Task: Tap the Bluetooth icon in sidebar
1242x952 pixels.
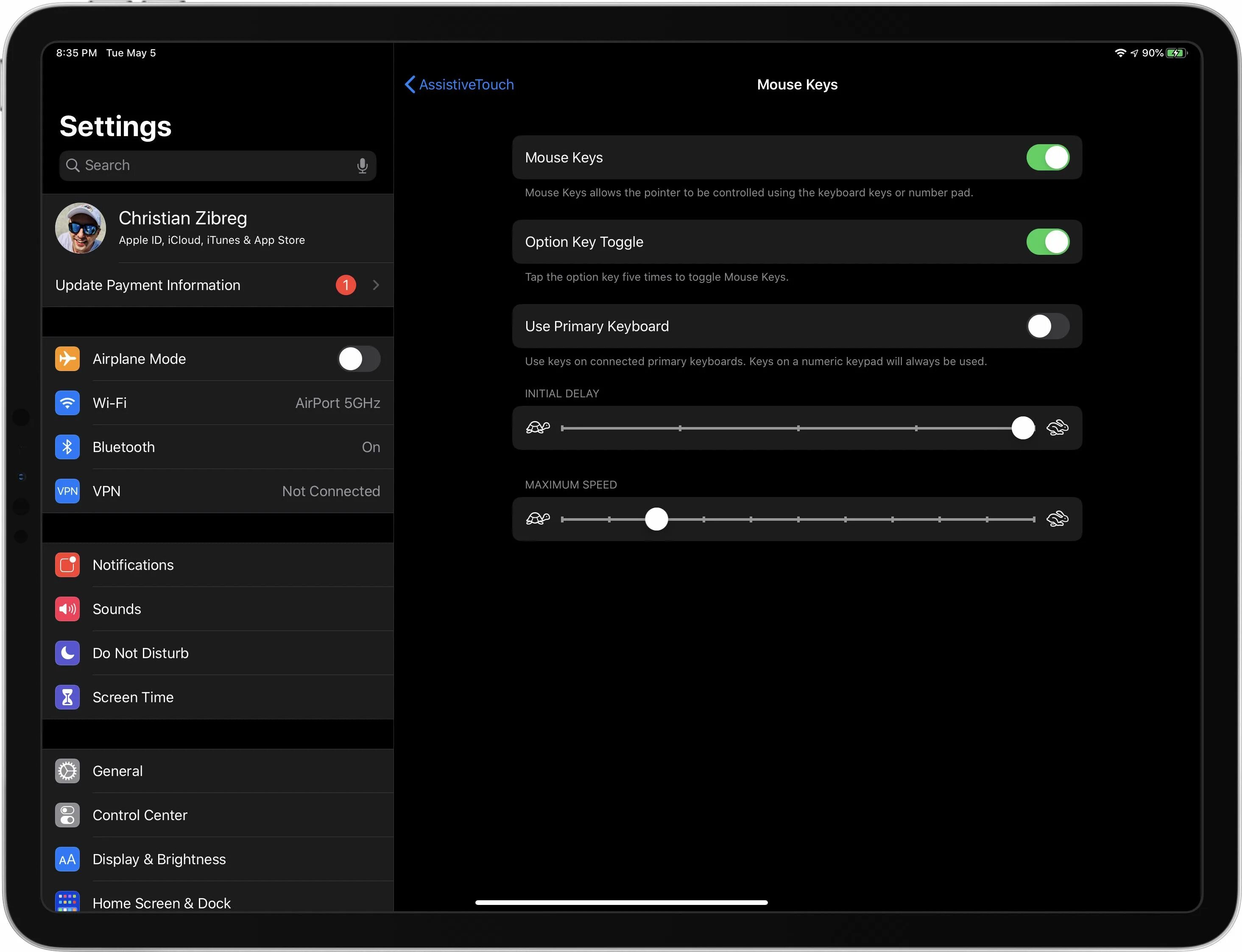Action: [67, 447]
